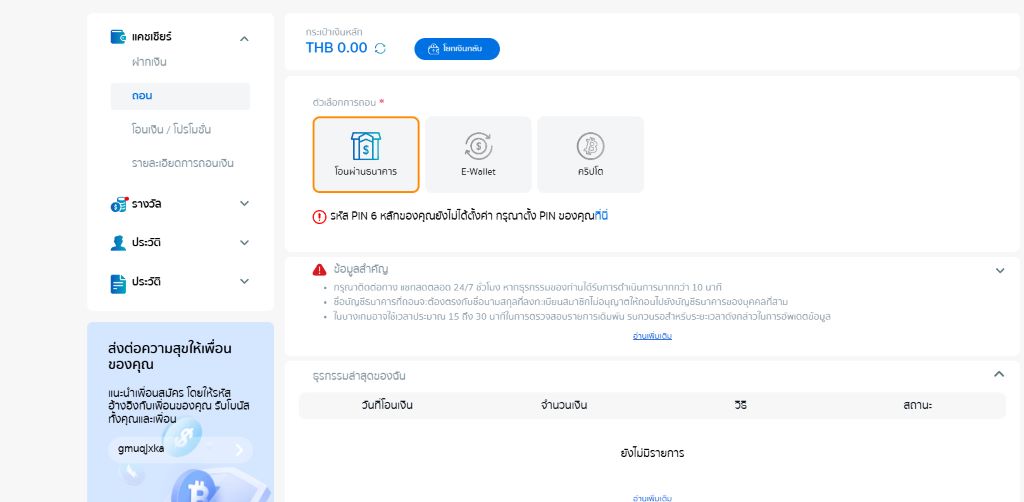Click the referral code gmuqjxka field
1024x502 pixels.
tap(166, 449)
